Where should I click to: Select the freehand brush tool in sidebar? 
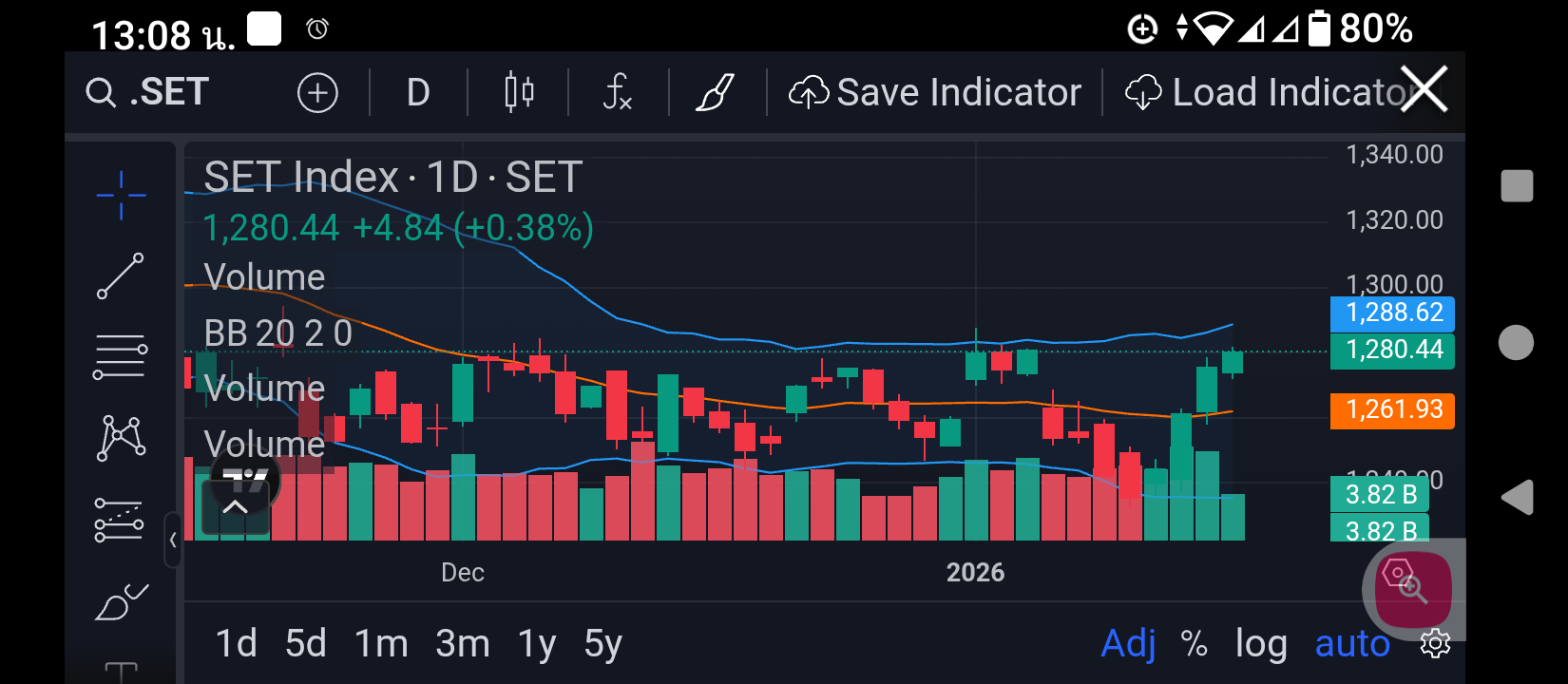click(x=122, y=601)
